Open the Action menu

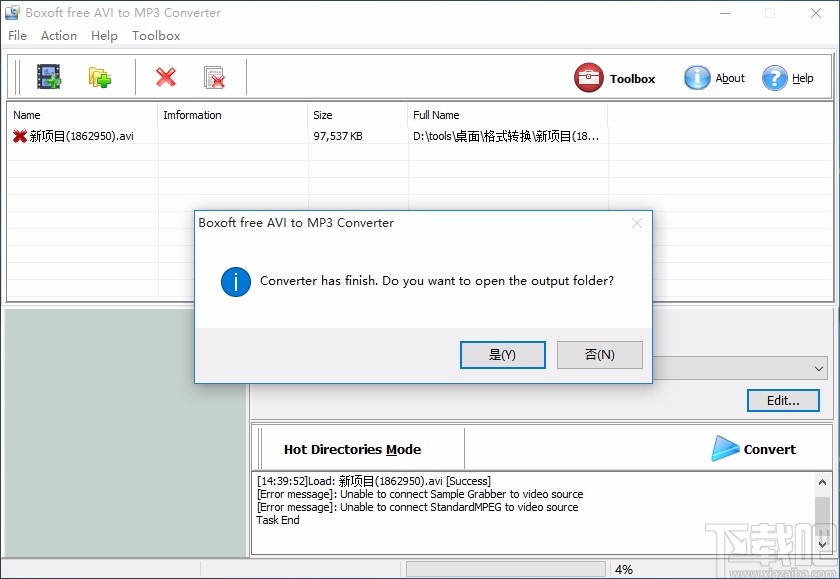point(58,35)
